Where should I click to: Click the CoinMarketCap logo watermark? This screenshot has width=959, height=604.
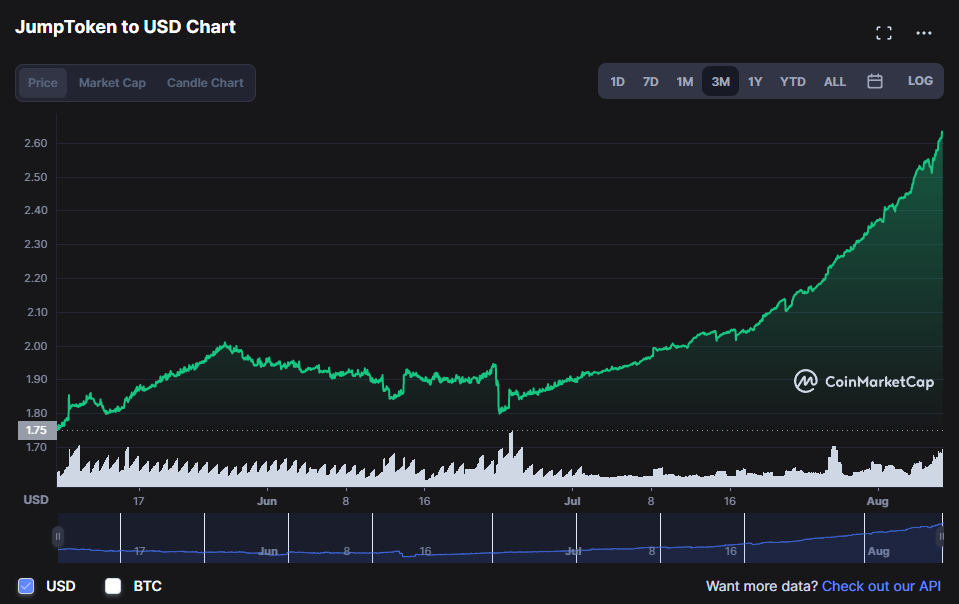(864, 381)
